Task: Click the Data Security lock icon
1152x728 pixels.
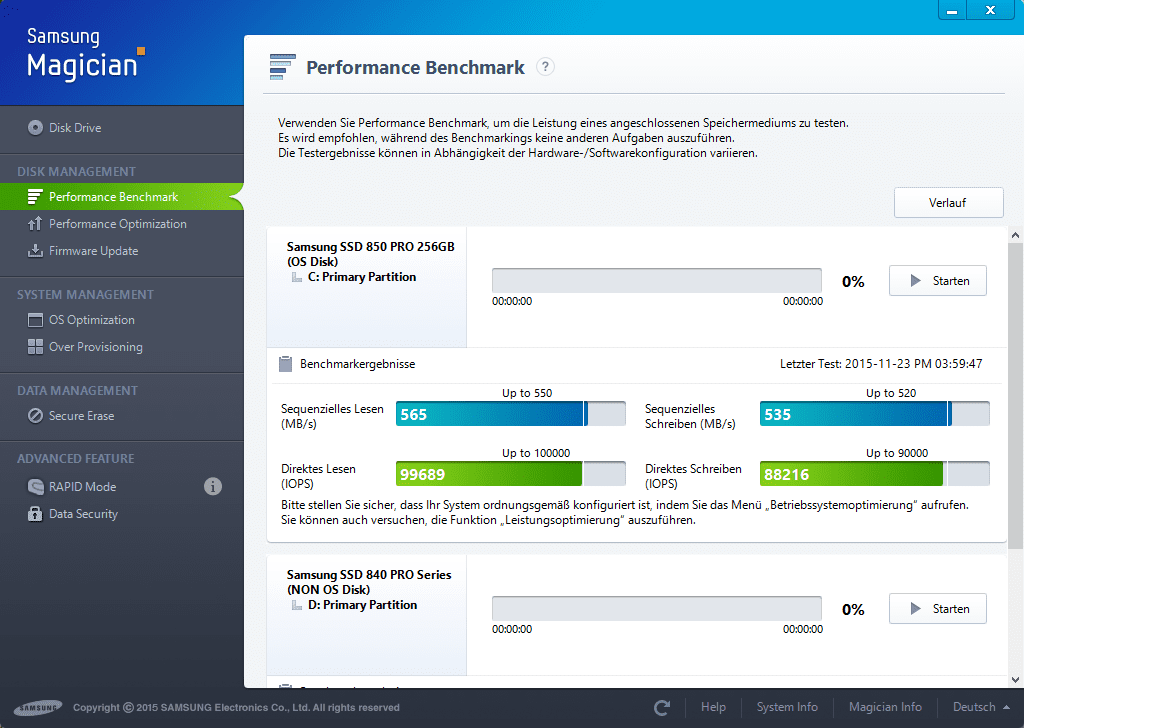Action: [35, 513]
